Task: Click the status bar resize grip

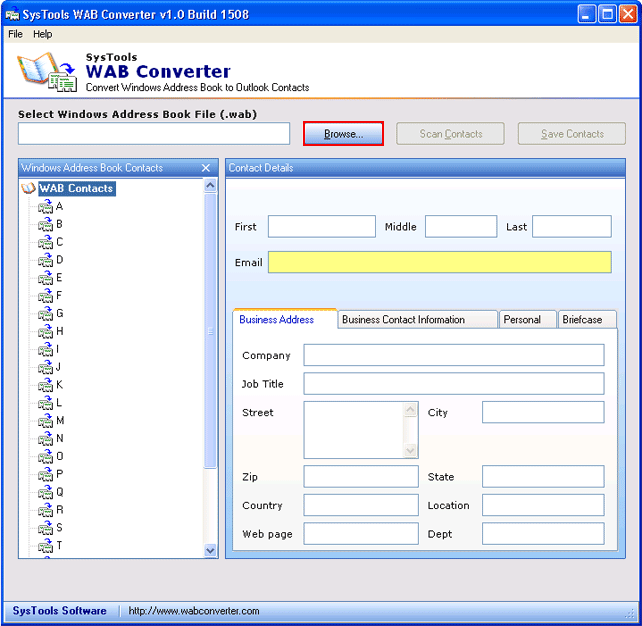Action: click(630, 613)
